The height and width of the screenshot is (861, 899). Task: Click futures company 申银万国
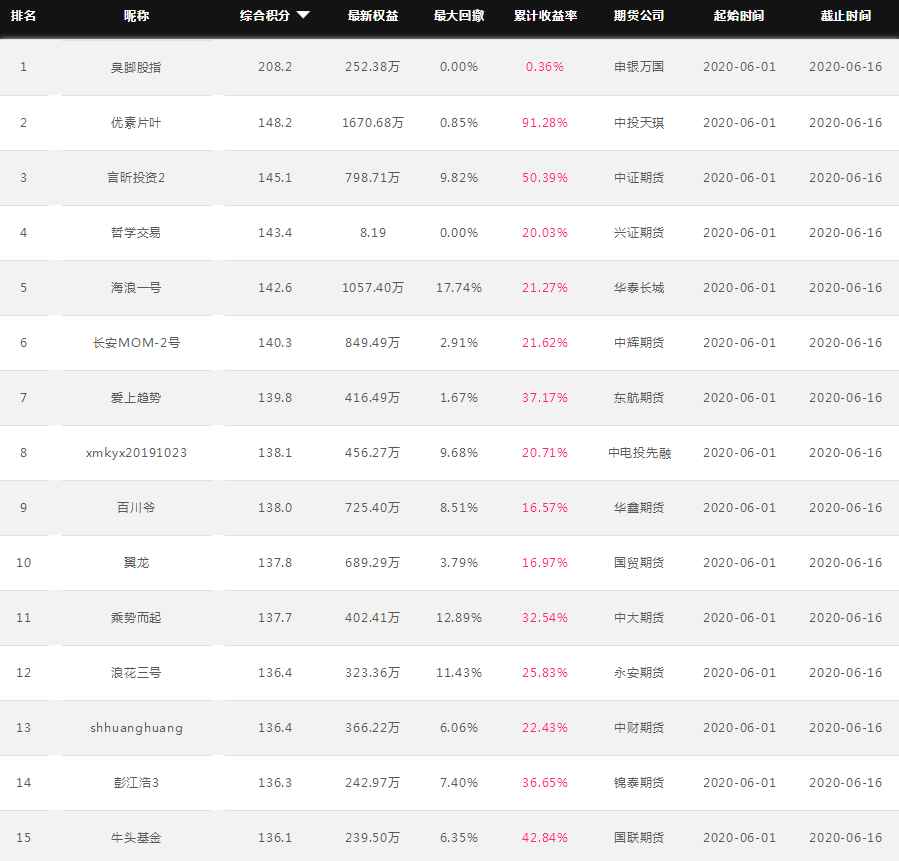(x=639, y=67)
